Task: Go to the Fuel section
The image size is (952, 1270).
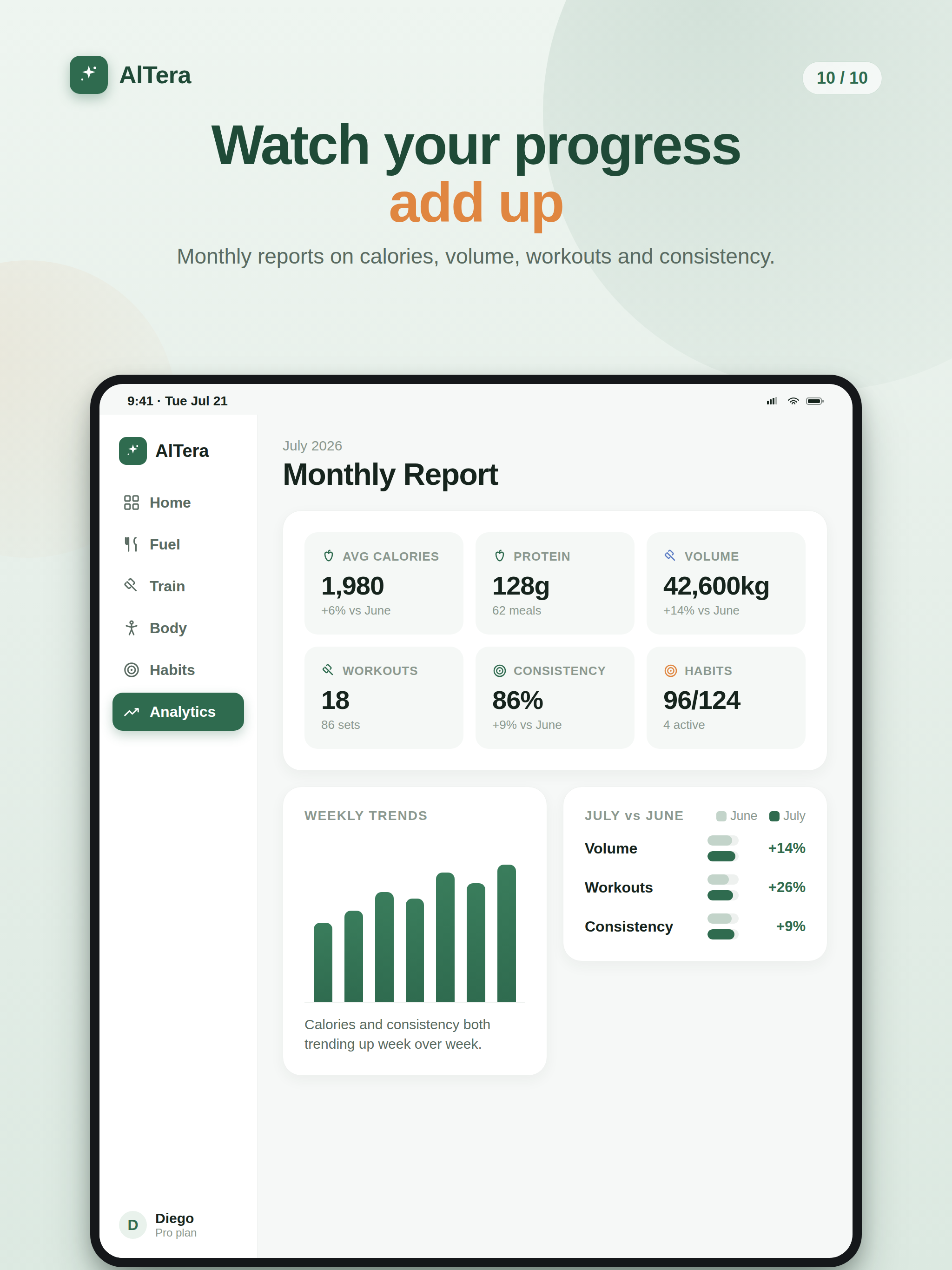Action: (x=178, y=544)
